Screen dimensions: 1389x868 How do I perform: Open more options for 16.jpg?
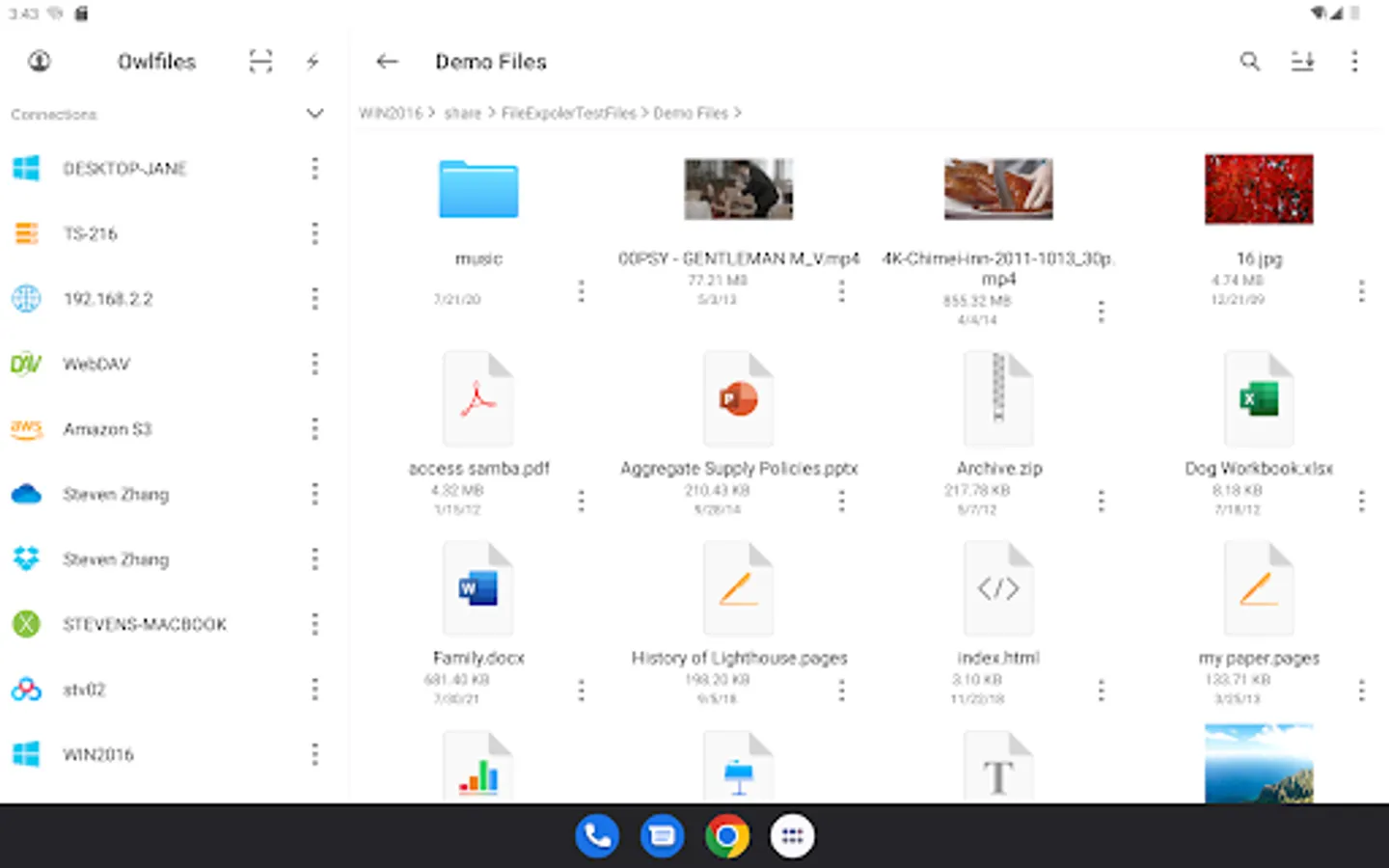tap(1361, 291)
